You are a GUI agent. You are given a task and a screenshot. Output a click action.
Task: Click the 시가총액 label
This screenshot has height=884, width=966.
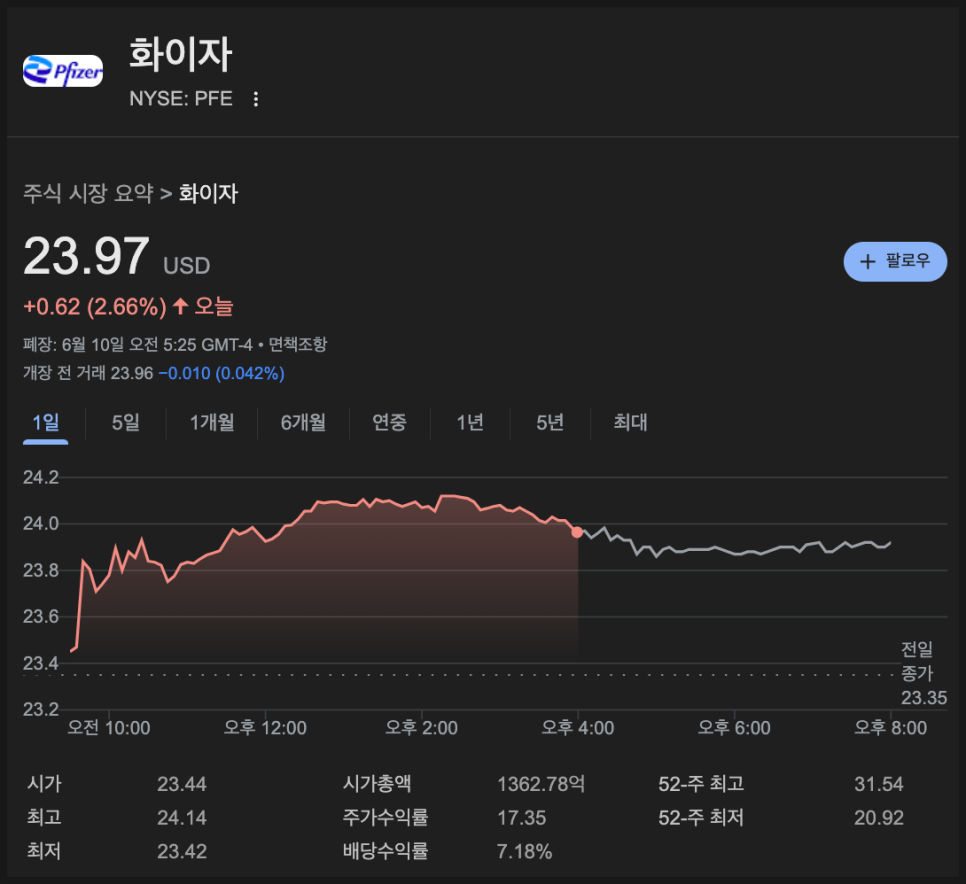click(376, 784)
